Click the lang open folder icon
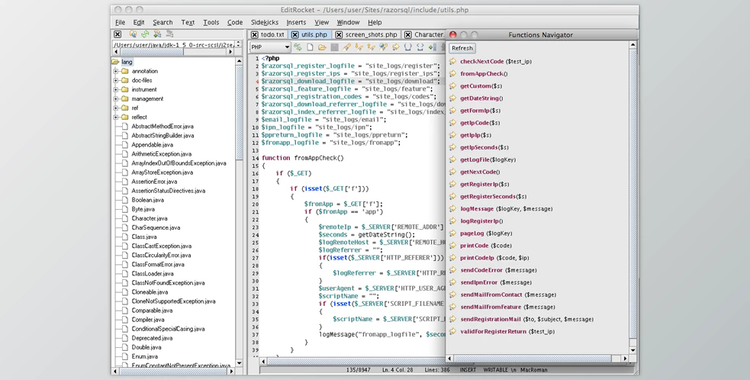Viewport: 750px width, 380px height. click(115, 62)
